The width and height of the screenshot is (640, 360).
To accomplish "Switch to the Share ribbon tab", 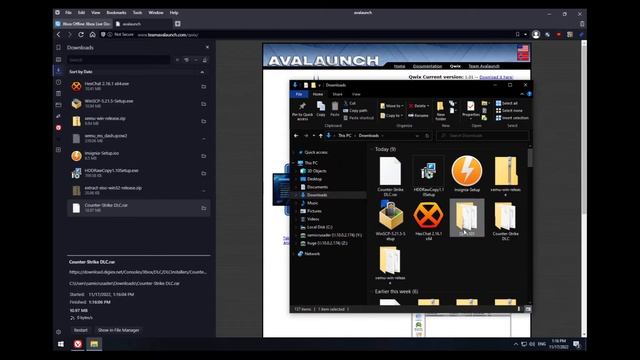I will point(337,94).
